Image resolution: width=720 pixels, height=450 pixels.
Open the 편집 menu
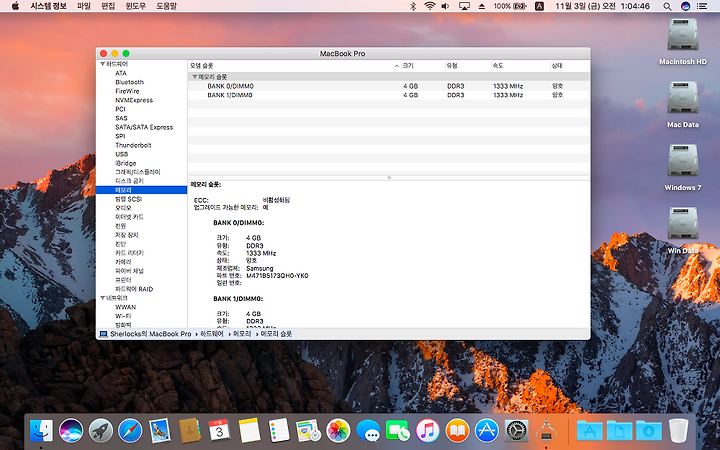tap(108, 6)
